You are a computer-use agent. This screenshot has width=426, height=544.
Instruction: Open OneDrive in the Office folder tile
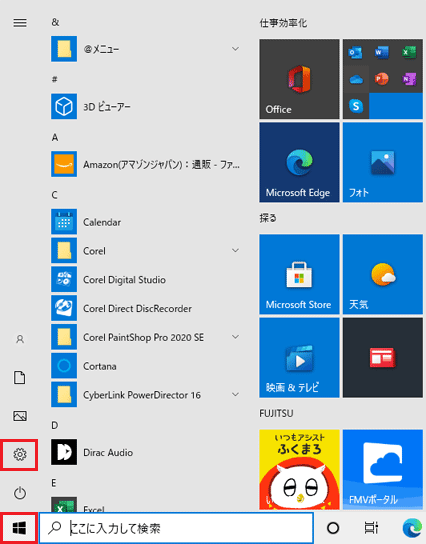click(x=356, y=79)
